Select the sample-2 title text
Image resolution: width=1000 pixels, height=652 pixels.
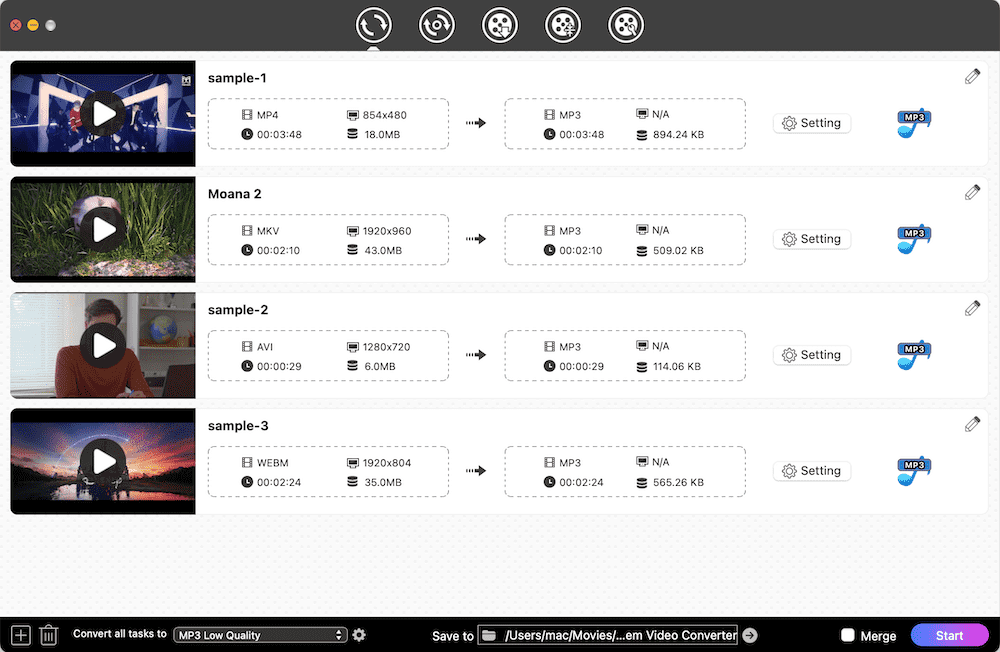[x=238, y=310]
